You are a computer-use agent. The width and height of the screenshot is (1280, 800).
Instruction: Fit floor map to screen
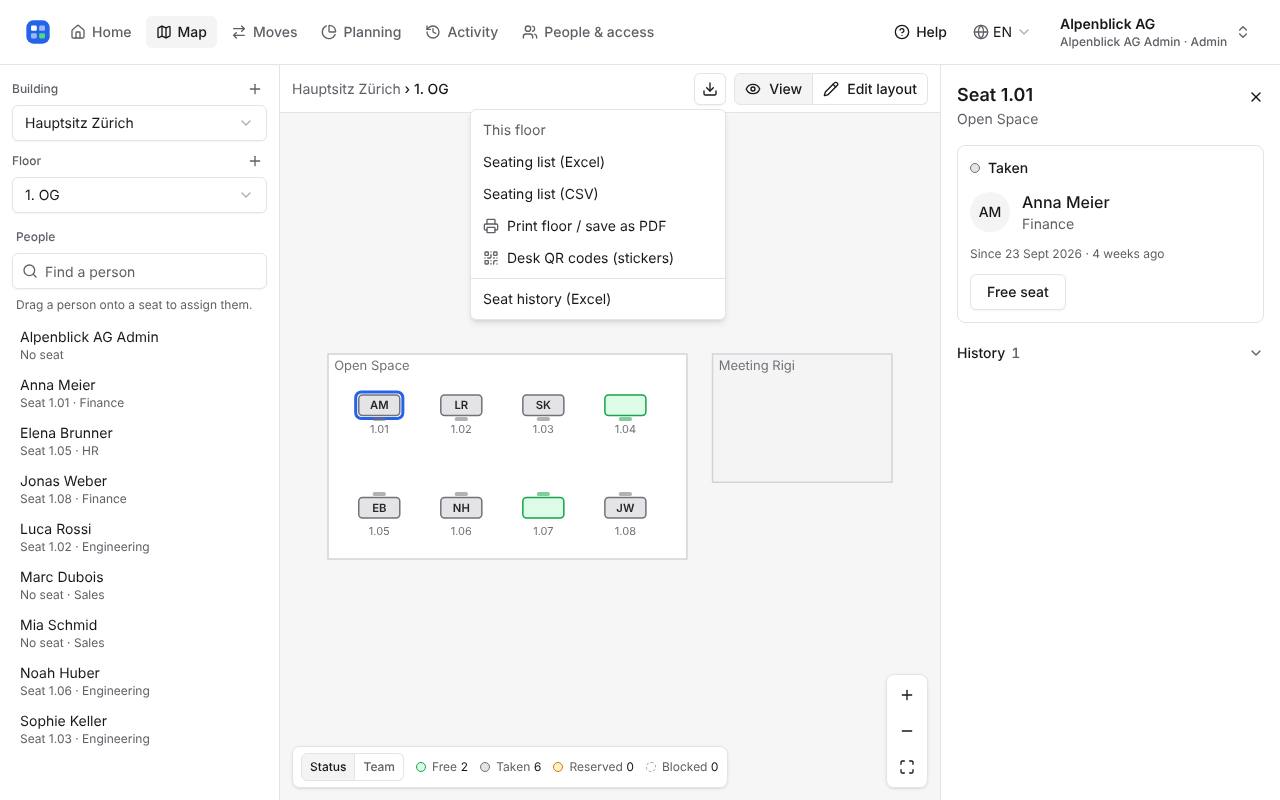pos(907,767)
